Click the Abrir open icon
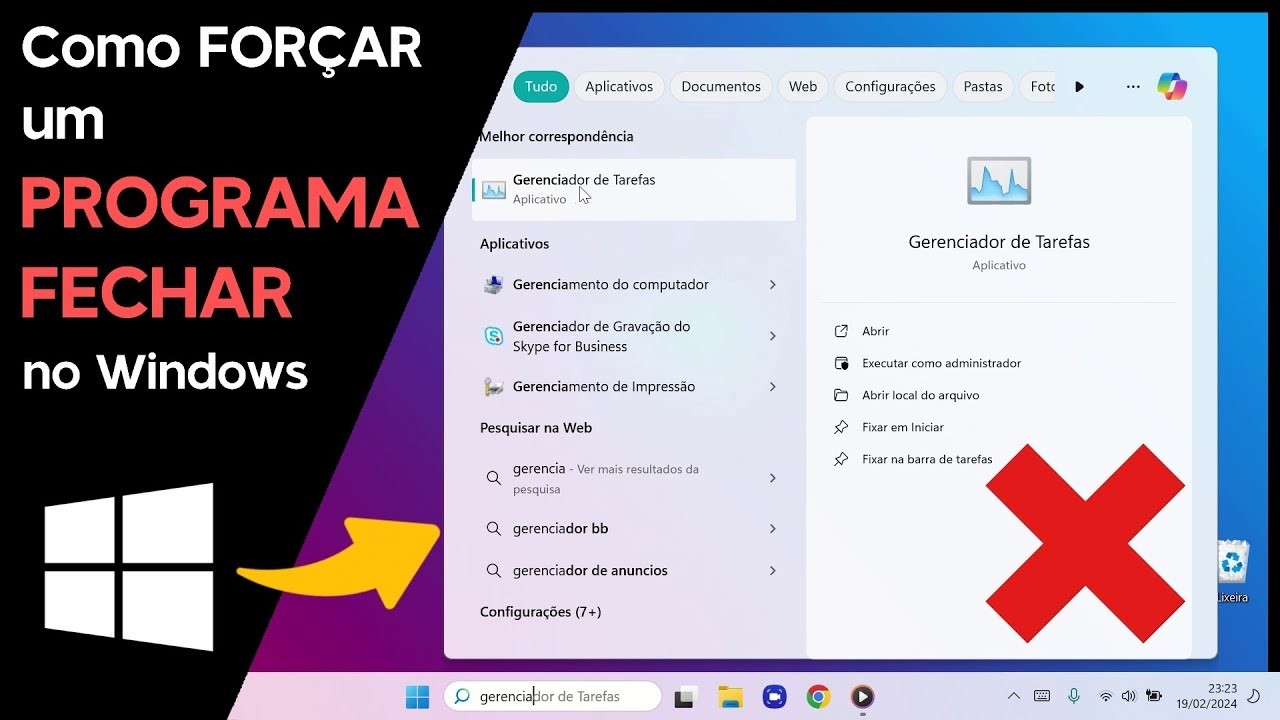 (x=841, y=331)
